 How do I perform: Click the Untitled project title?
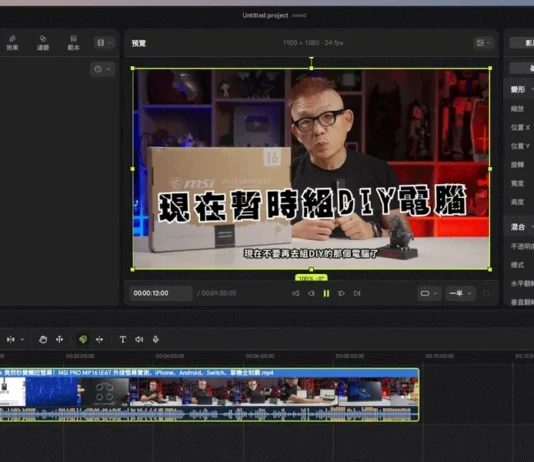(x=265, y=15)
